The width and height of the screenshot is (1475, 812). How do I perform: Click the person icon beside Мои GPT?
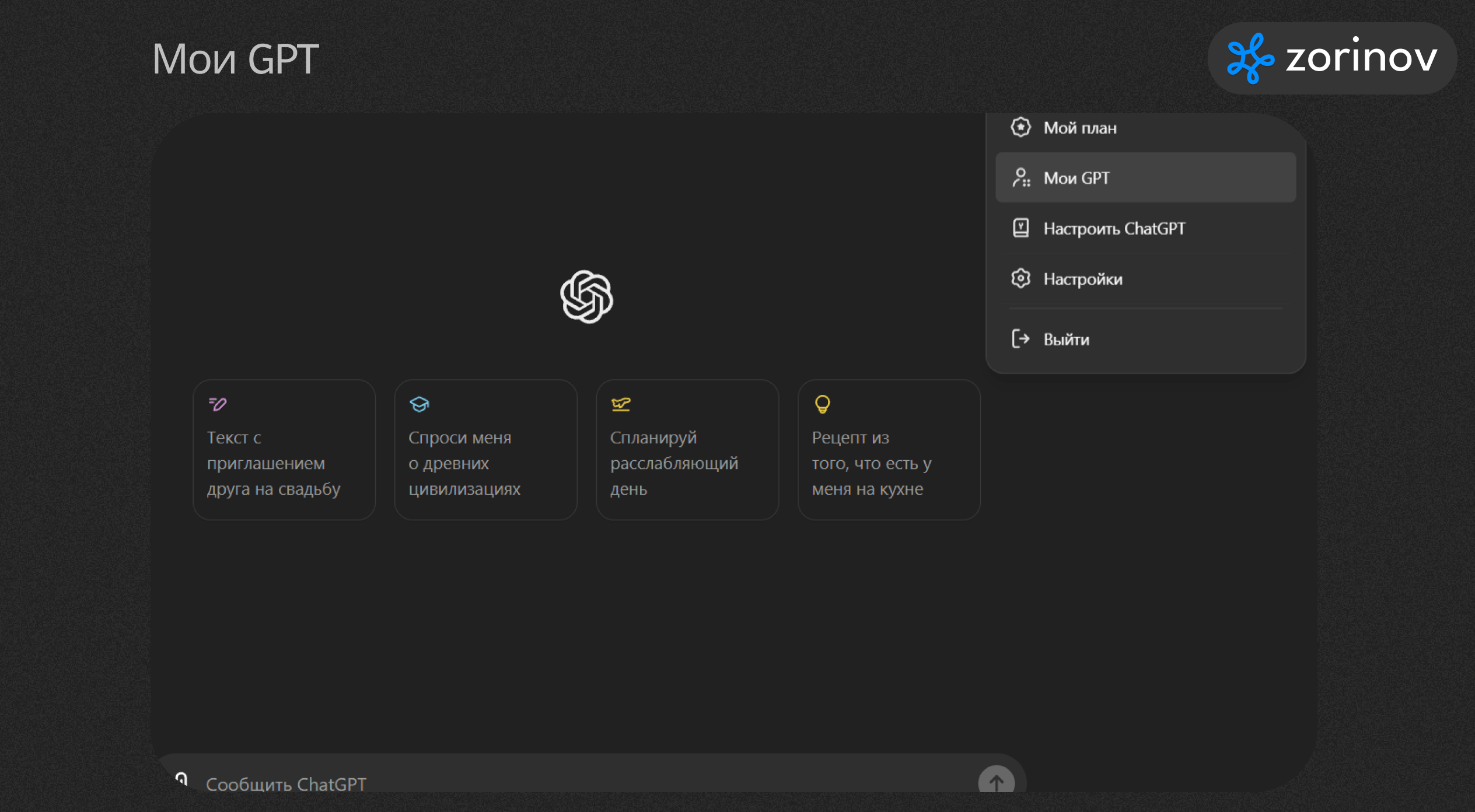pyautogui.click(x=1020, y=177)
